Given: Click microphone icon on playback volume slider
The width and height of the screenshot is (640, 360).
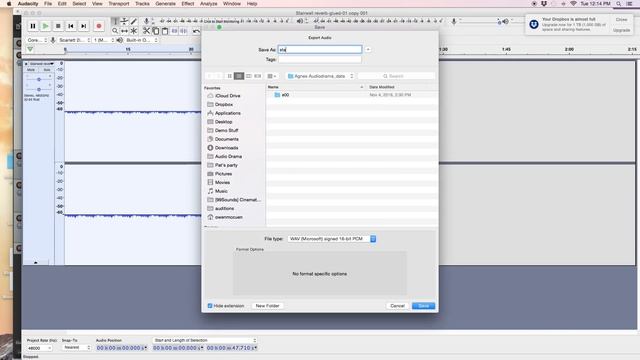Looking at the screenshot, I should pyautogui.click(x=453, y=21).
